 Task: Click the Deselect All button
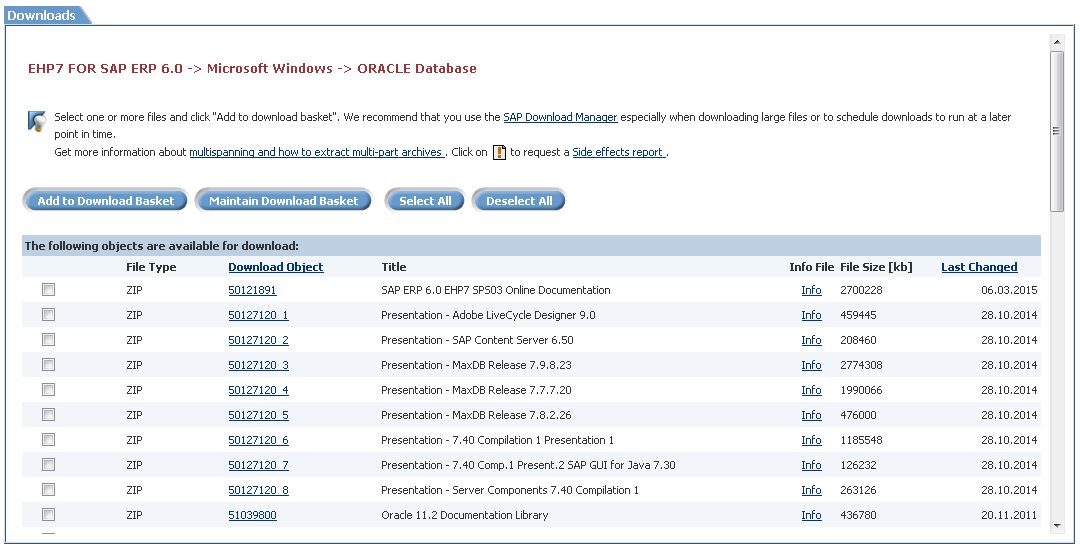[519, 200]
